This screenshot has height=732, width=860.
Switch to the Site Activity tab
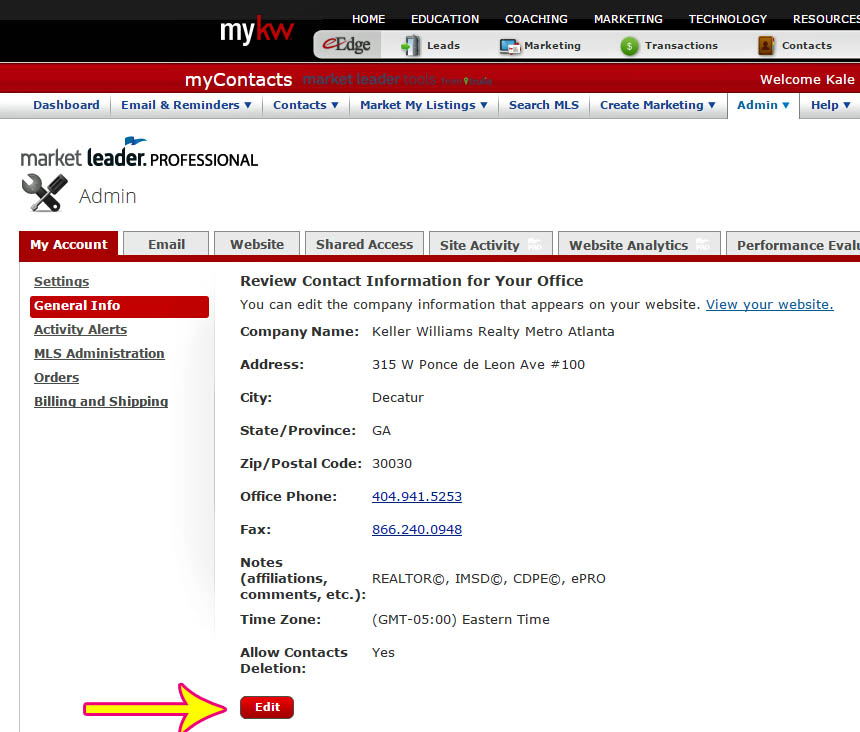(x=491, y=244)
